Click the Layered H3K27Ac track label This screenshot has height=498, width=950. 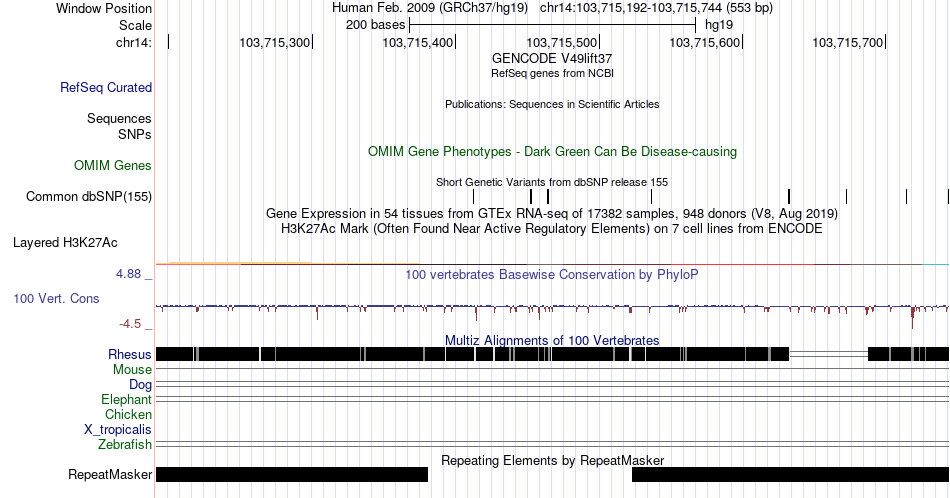[x=65, y=242]
